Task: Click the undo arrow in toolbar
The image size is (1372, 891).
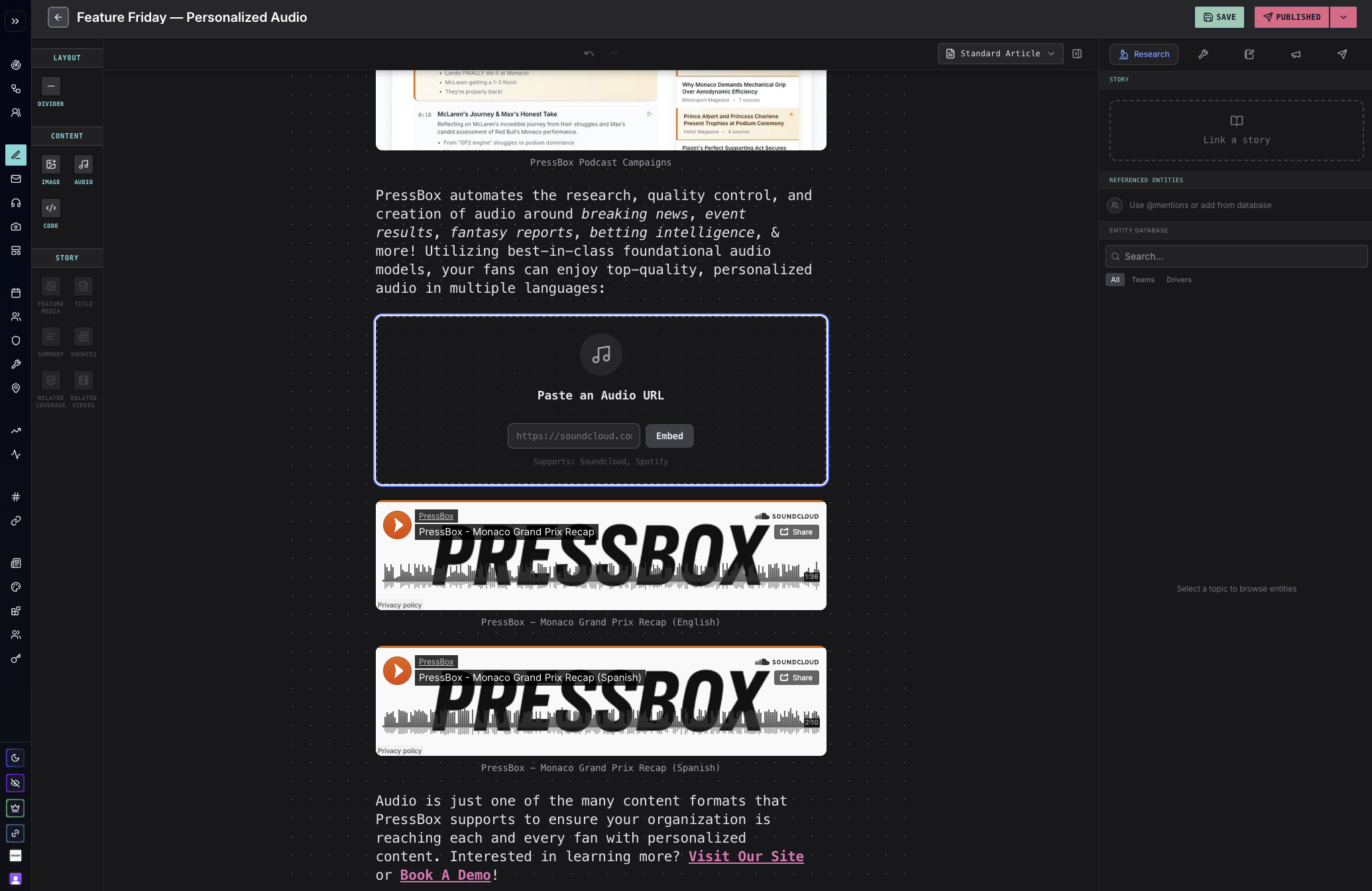Action: 589,54
